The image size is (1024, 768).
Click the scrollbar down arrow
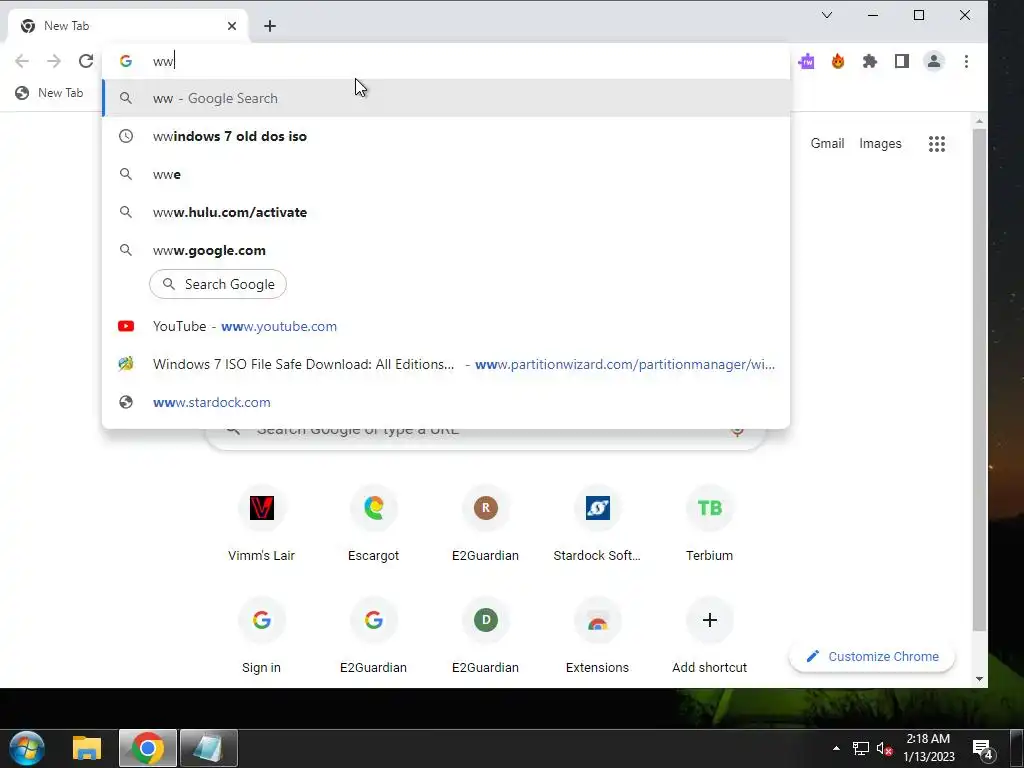point(979,679)
